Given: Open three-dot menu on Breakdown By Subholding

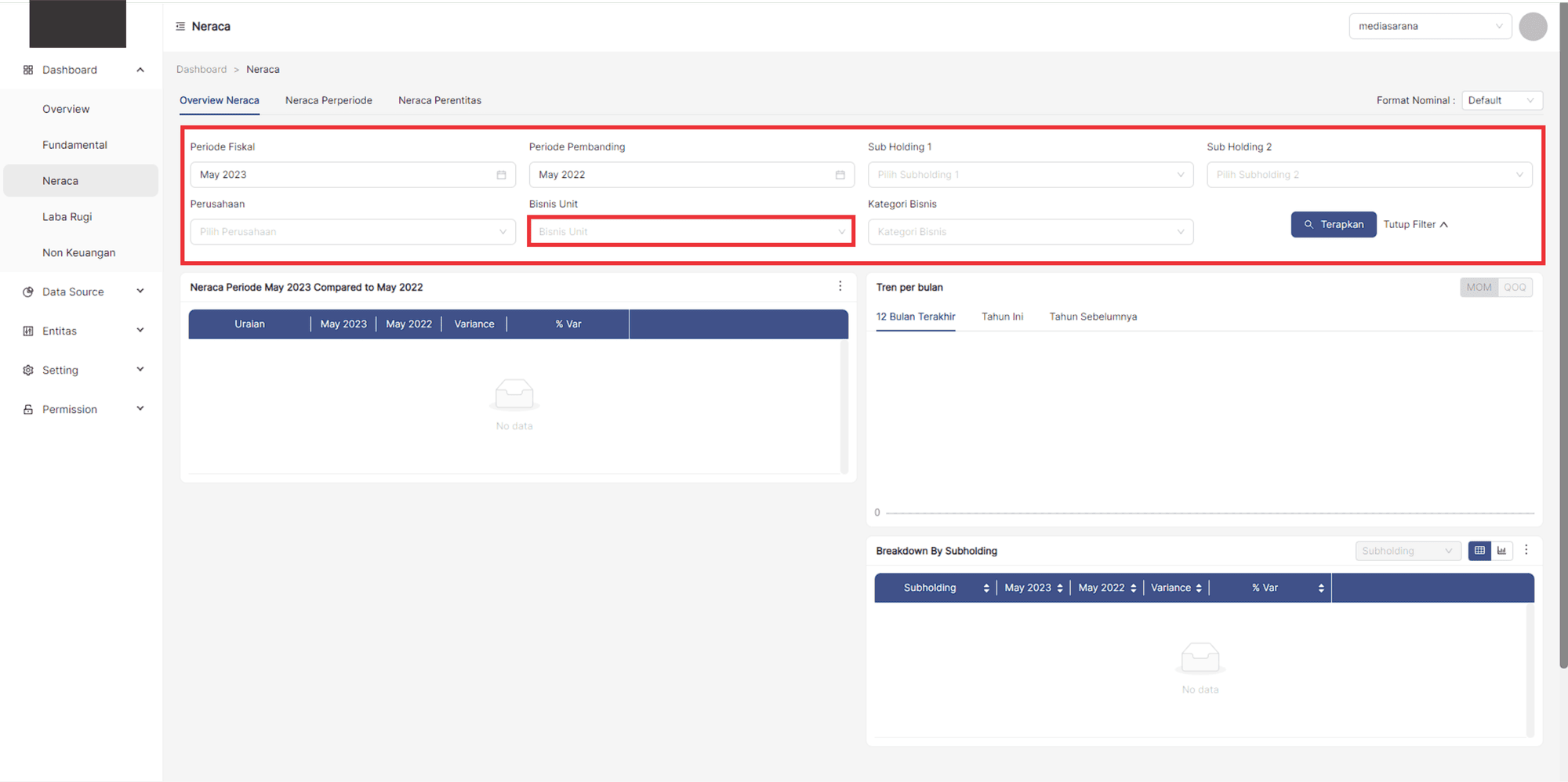Looking at the screenshot, I should click(1526, 550).
